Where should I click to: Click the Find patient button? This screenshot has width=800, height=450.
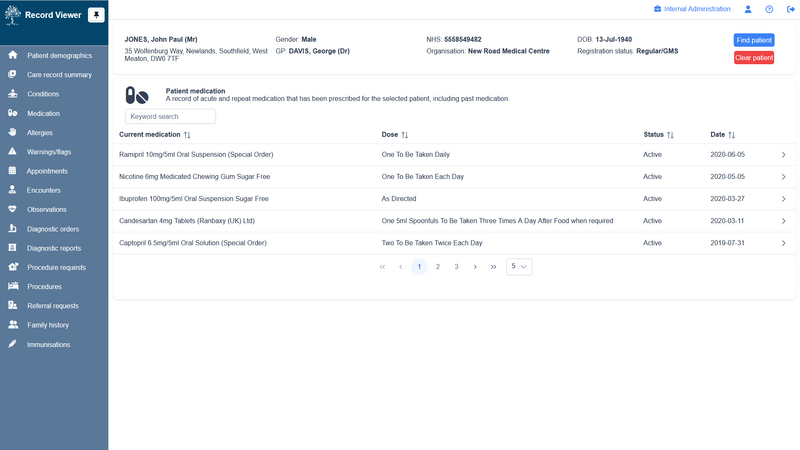click(x=754, y=40)
